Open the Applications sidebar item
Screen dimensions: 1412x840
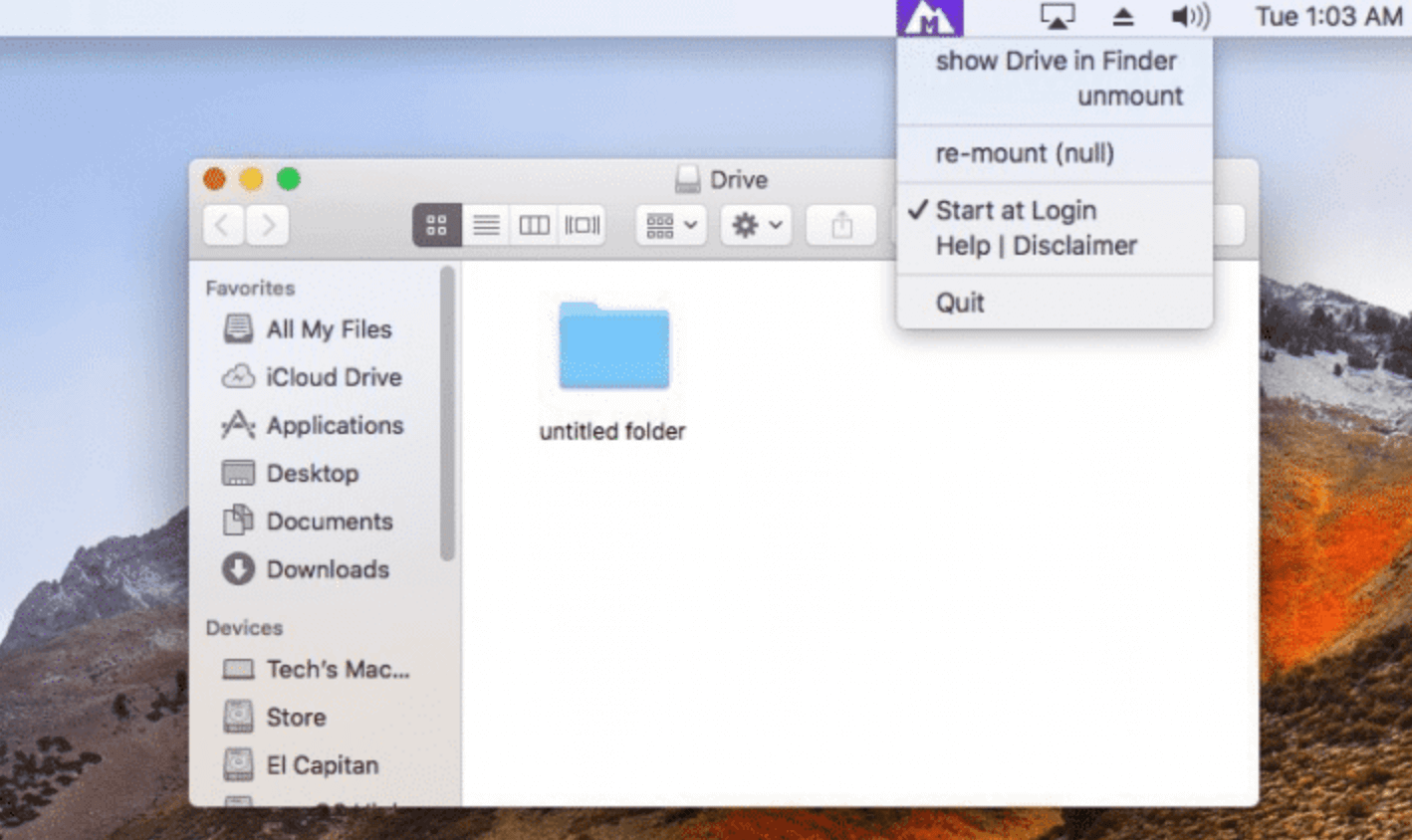336,425
